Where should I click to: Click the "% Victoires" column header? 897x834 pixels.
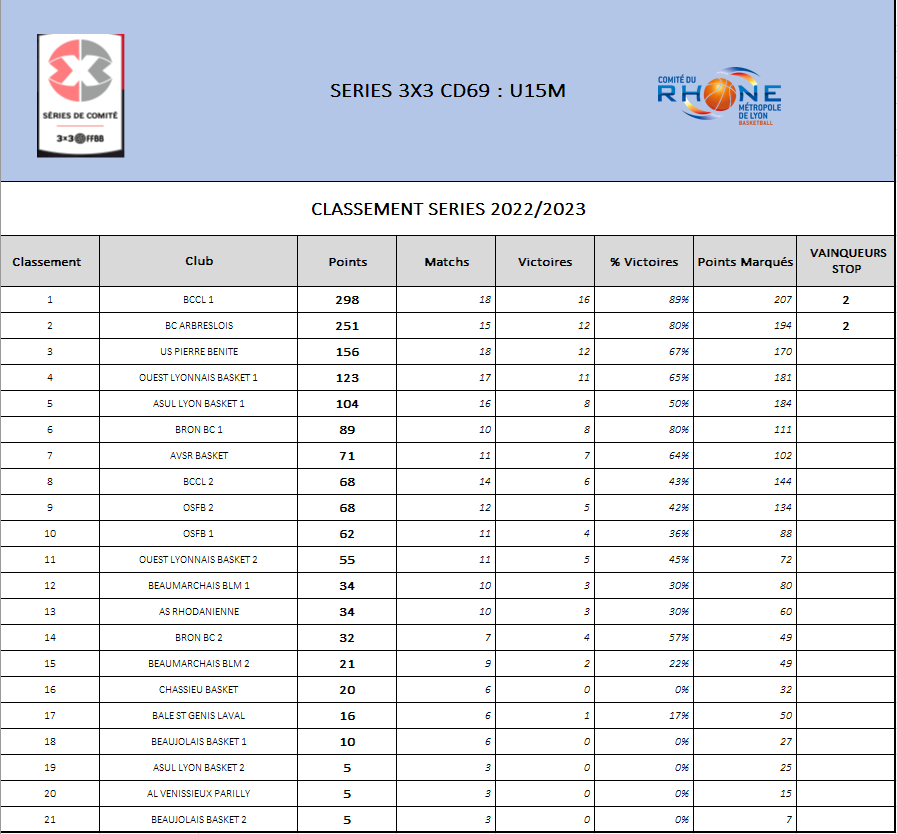click(x=644, y=262)
